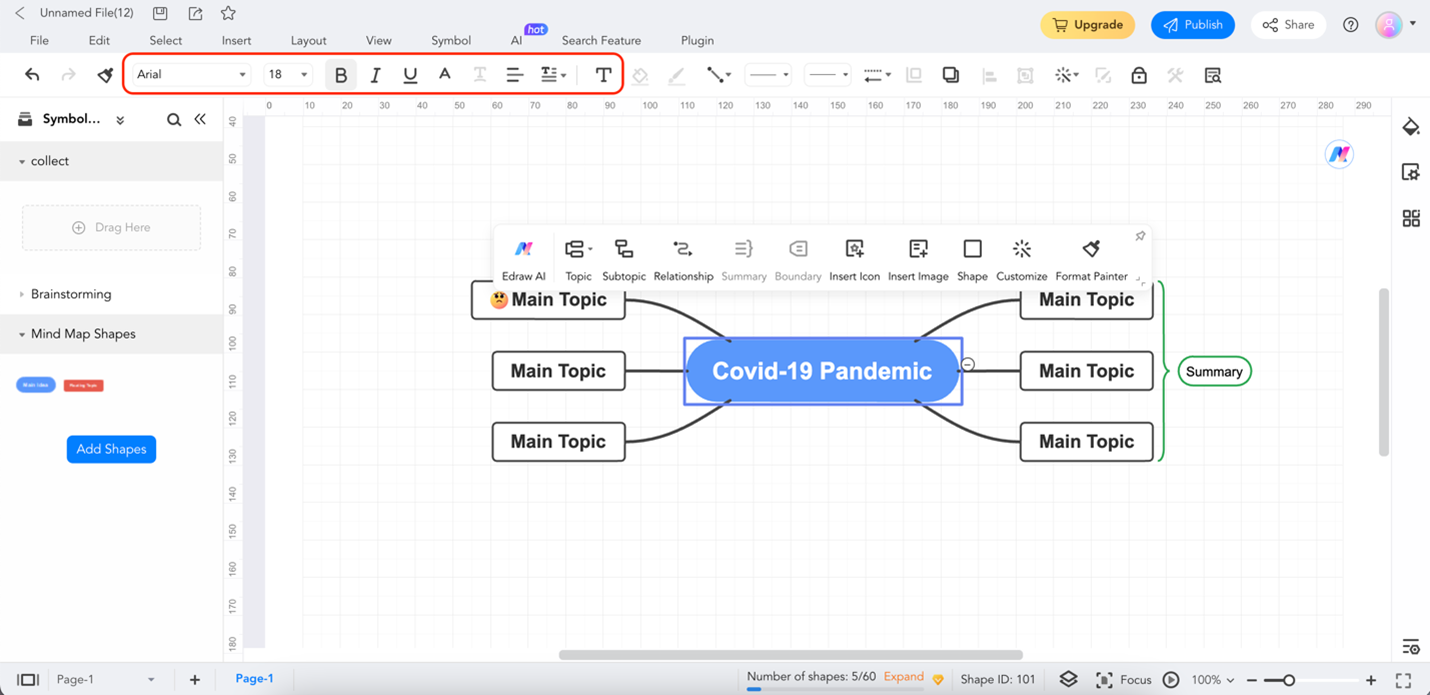The width and height of the screenshot is (1430, 695).
Task: Toggle Underline text formatting
Action: (410, 75)
